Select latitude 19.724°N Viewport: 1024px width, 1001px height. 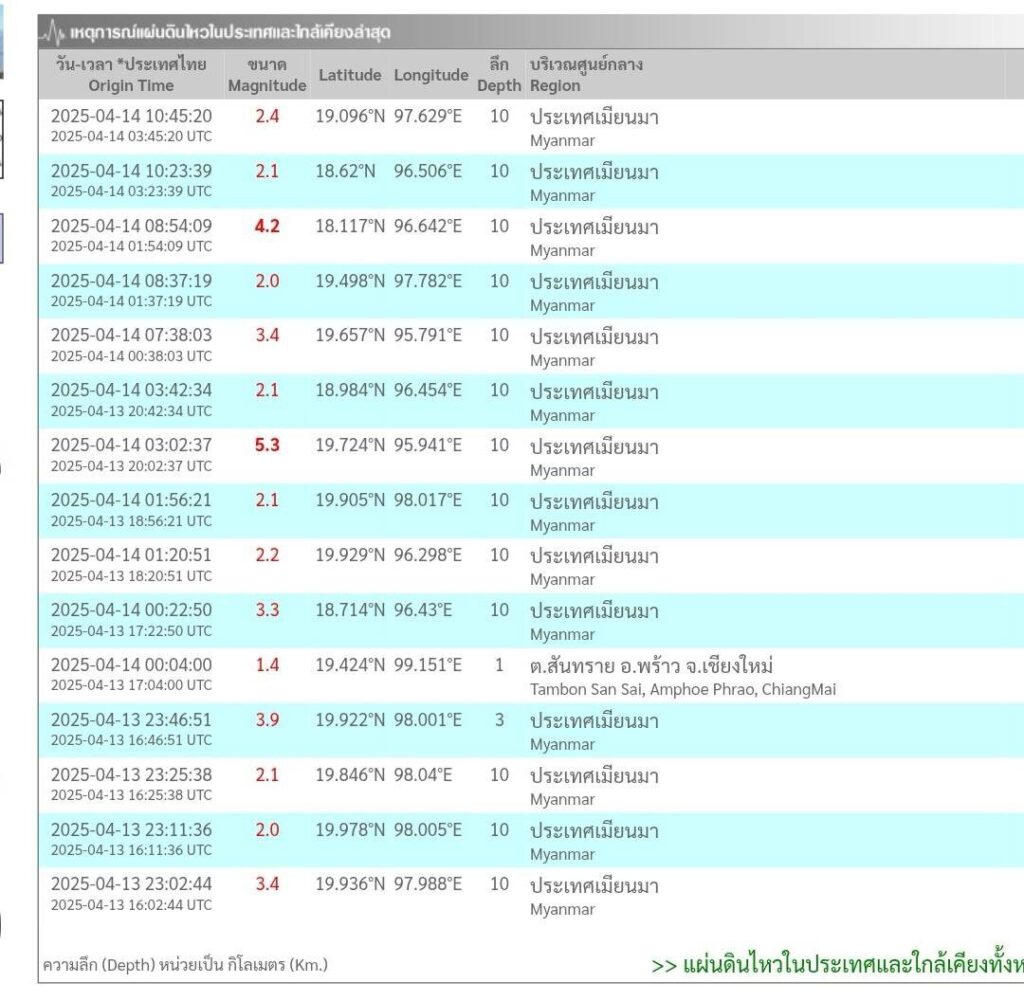click(350, 445)
